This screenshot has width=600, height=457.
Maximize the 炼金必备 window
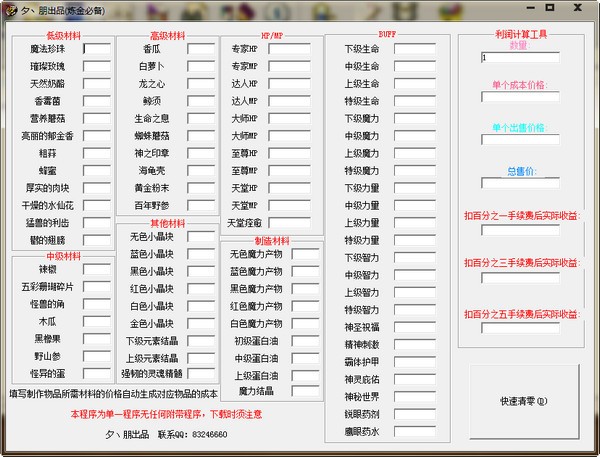(x=550, y=8)
